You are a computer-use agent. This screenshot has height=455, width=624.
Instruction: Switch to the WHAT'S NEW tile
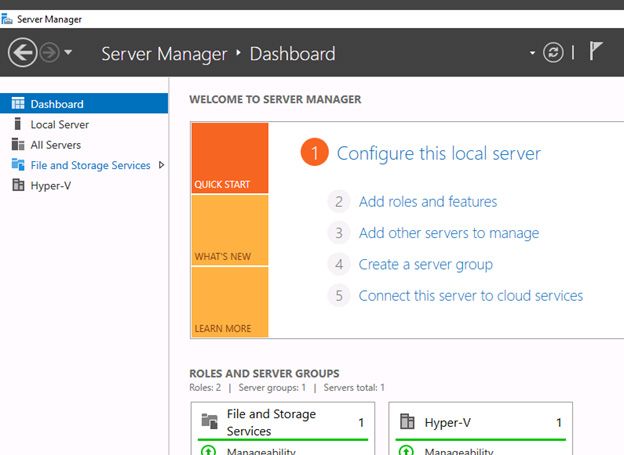[x=229, y=230]
